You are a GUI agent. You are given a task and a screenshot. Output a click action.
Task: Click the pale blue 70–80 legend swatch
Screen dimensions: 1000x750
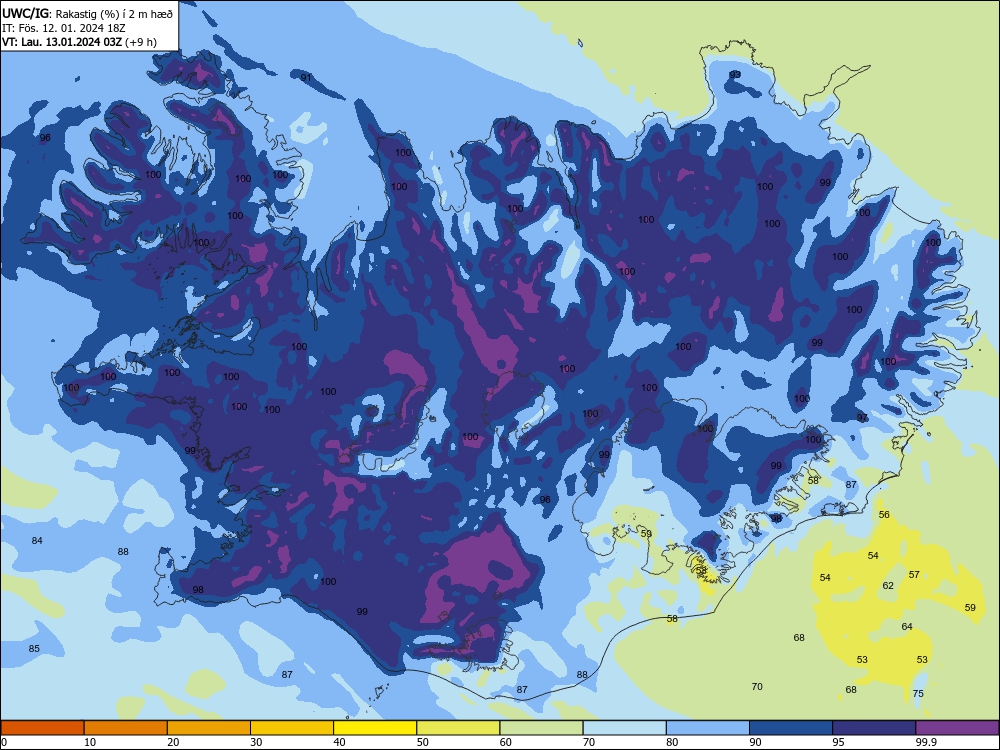(624, 728)
